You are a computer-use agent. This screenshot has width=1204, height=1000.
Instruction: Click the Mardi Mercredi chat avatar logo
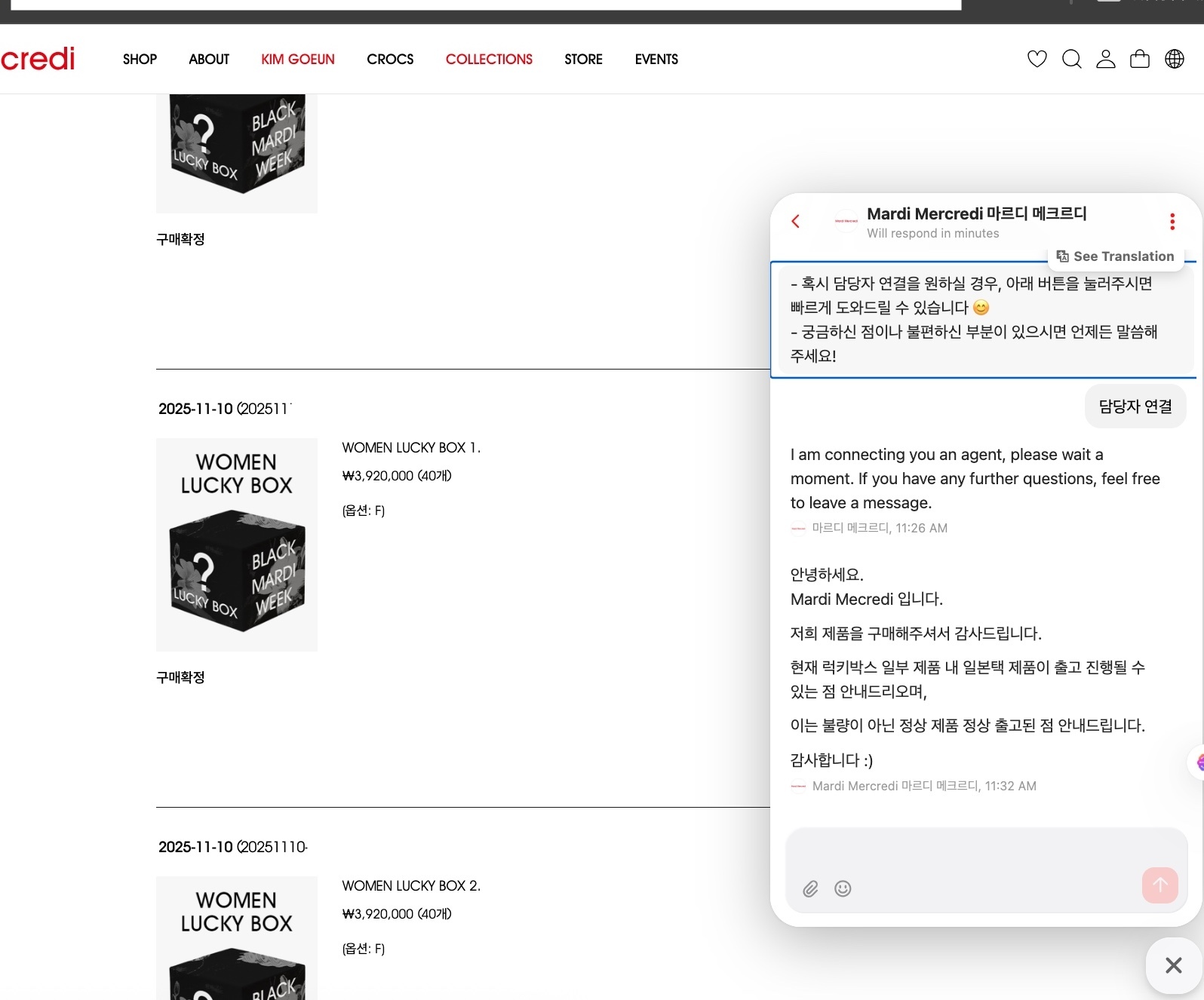(846, 222)
